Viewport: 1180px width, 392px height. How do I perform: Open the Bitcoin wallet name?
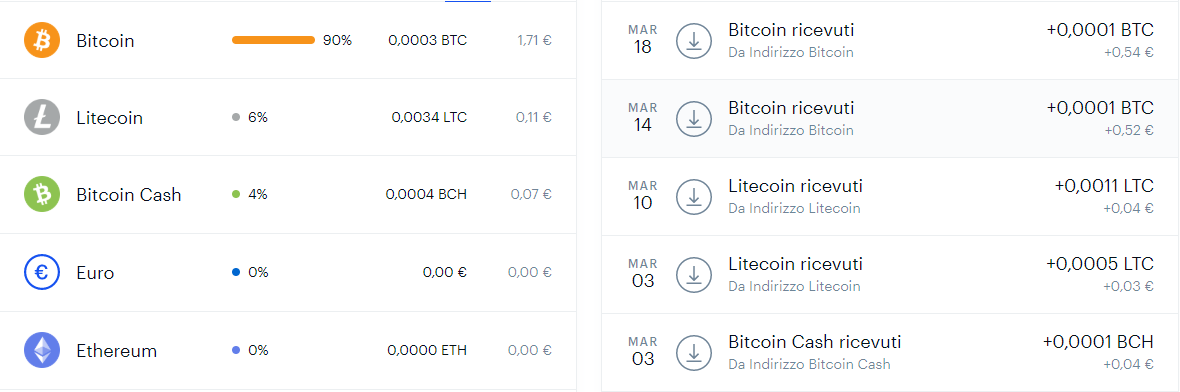tap(105, 41)
